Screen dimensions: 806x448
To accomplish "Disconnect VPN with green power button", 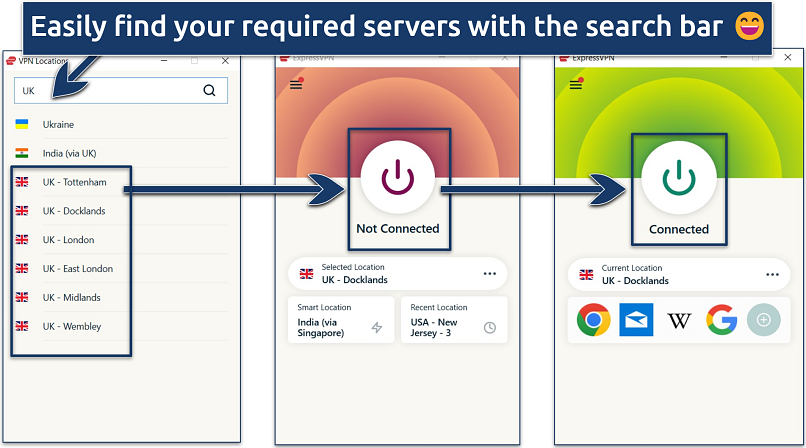I will (679, 178).
